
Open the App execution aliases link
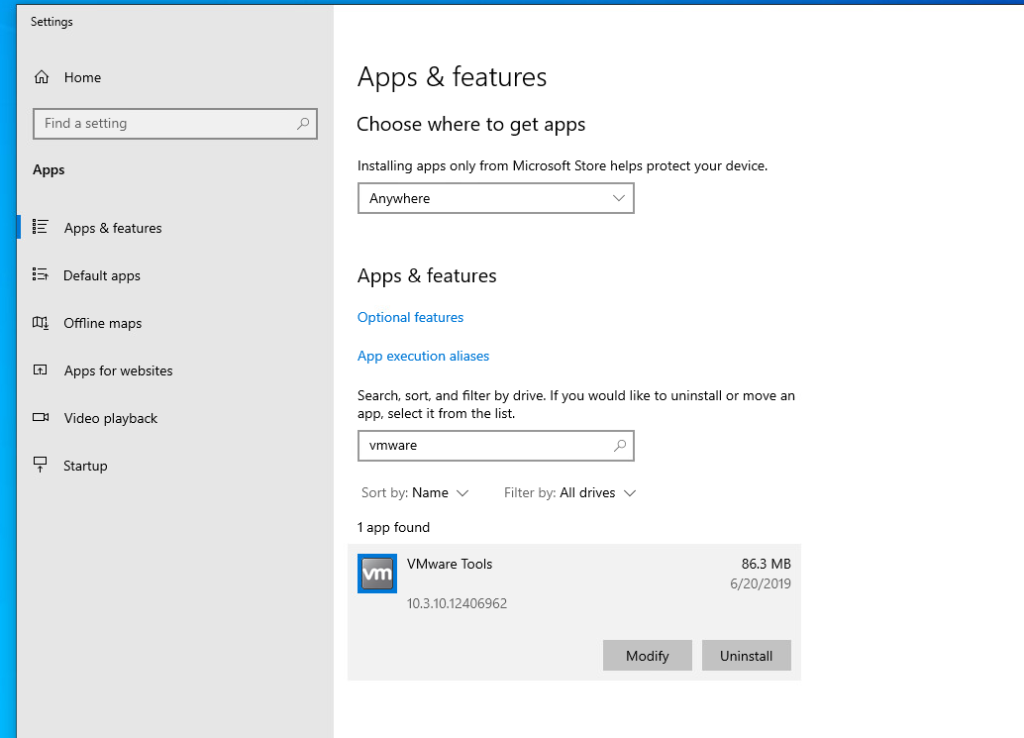pyautogui.click(x=423, y=356)
